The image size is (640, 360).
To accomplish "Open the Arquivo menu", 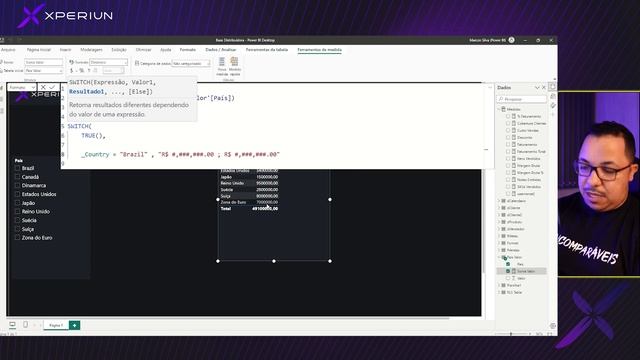I will point(8,50).
